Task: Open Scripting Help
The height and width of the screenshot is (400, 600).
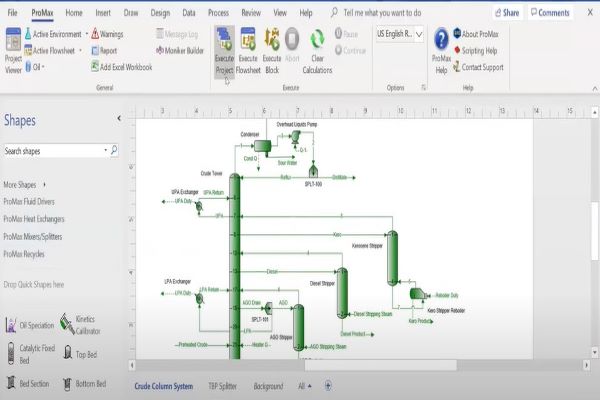Action: (475, 51)
